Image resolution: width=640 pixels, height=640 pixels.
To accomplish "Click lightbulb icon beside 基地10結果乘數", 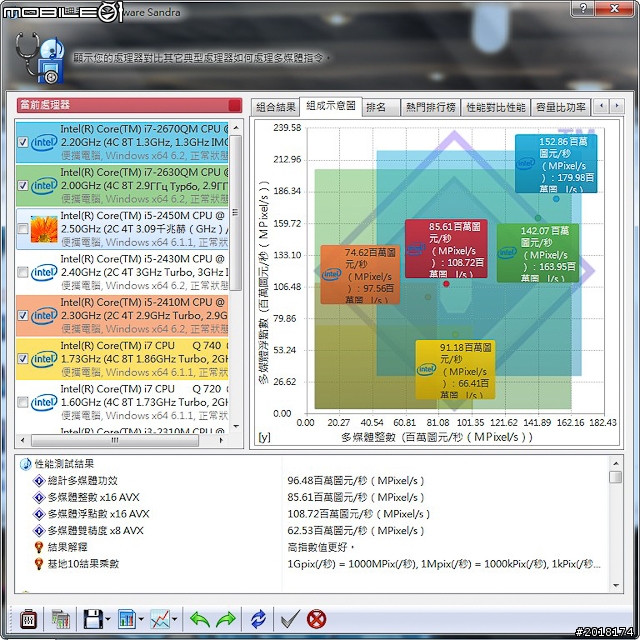I will [39, 564].
